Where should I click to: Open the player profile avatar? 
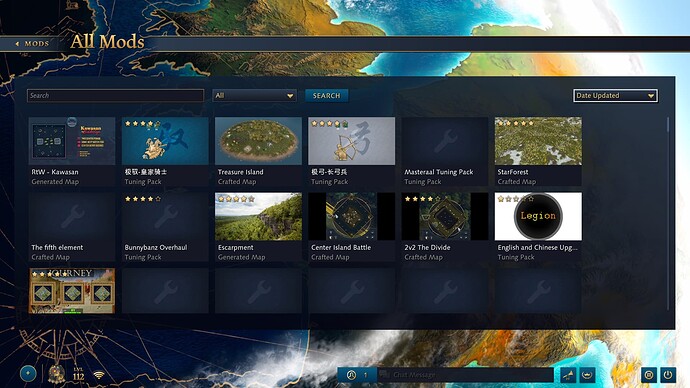tap(56, 374)
